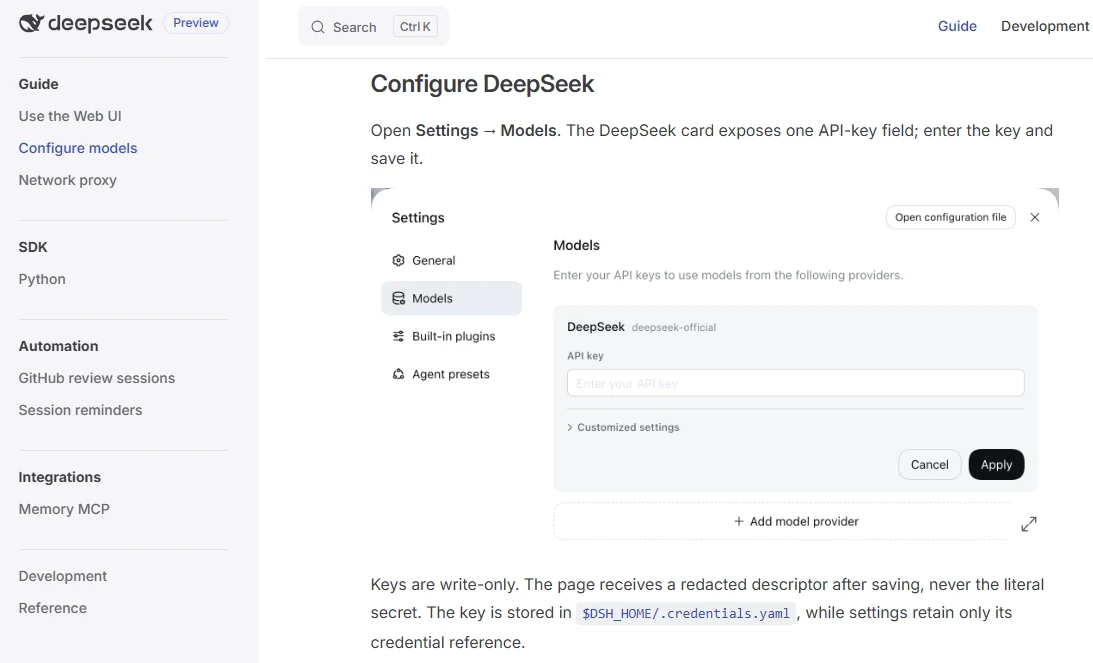The height and width of the screenshot is (663, 1093).
Task: Click the Apply button
Action: [997, 464]
